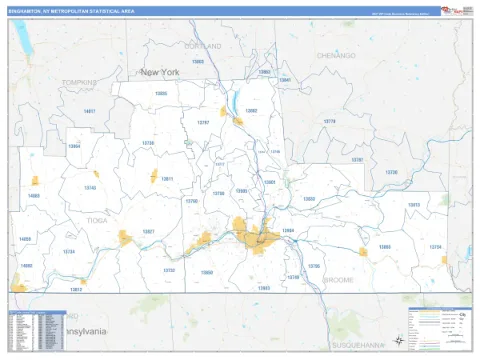Select ZIP code 13743 area

click(x=90, y=188)
